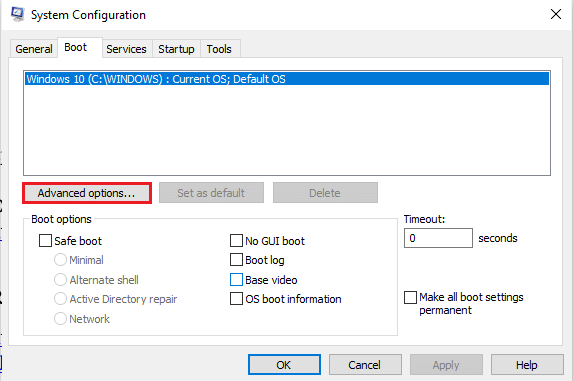This screenshot has height=381, width=573.
Task: Open the Services tab
Action: 126,49
